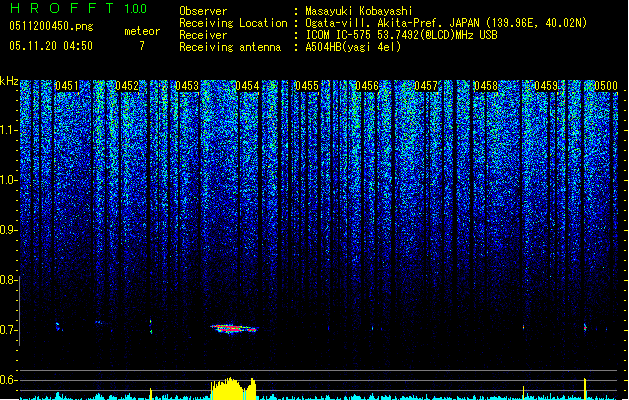Click the 0.8 kHz frequency label
The image size is (629, 400).
pyautogui.click(x=9, y=280)
